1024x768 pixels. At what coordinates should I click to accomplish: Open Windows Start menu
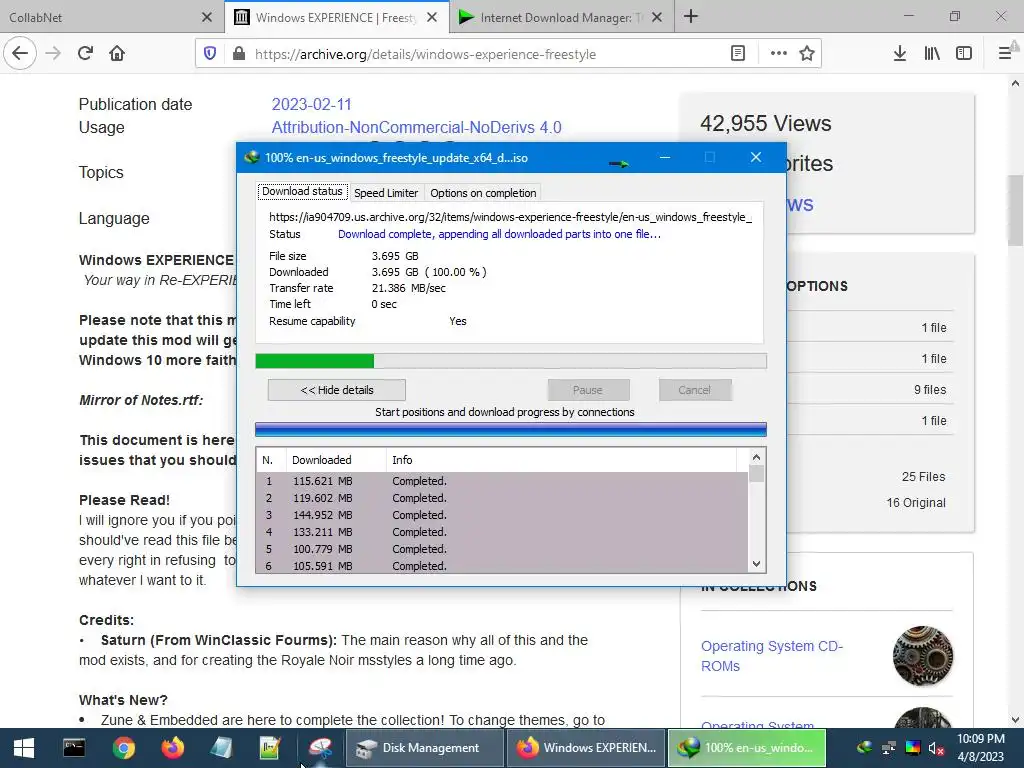point(24,748)
